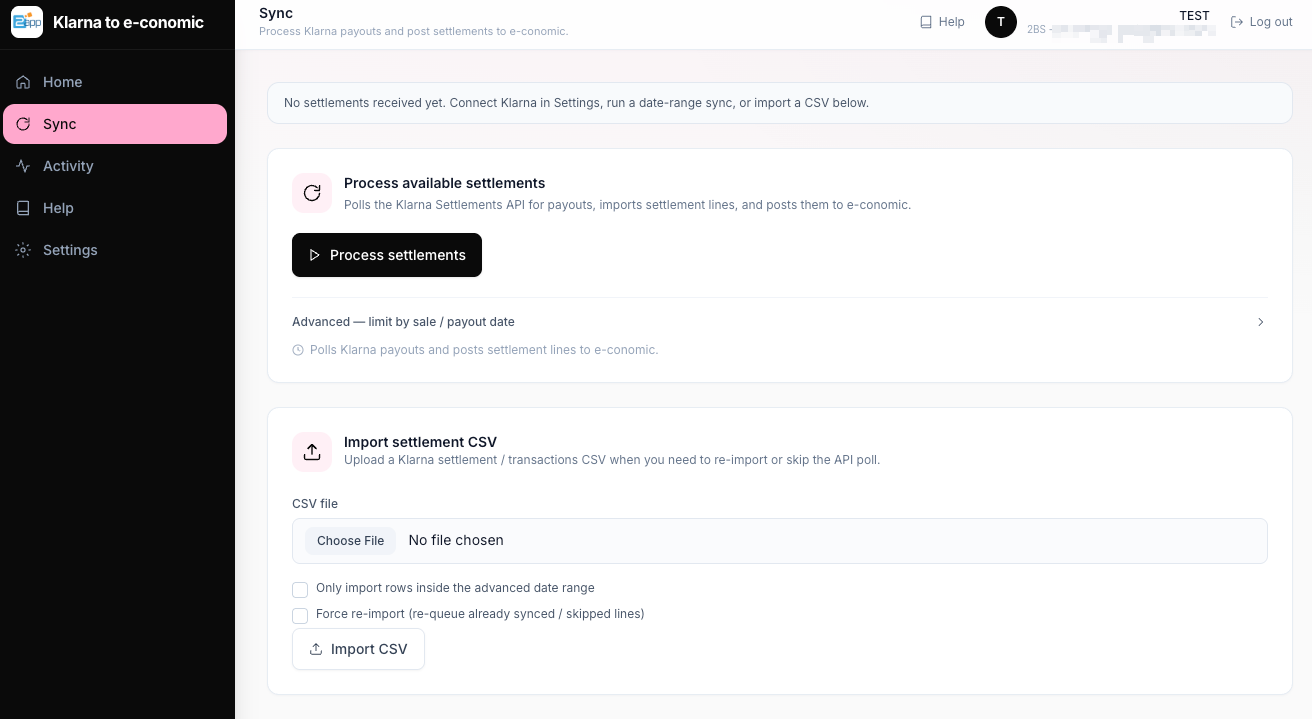Open Help from the sidebar
The width and height of the screenshot is (1312, 719).
115,208
